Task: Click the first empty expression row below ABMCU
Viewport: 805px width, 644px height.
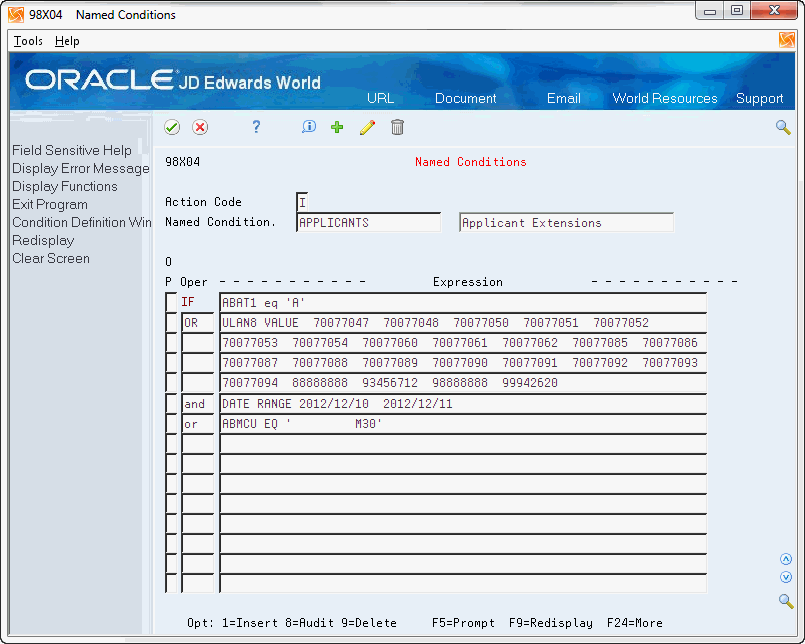Action: 463,444
